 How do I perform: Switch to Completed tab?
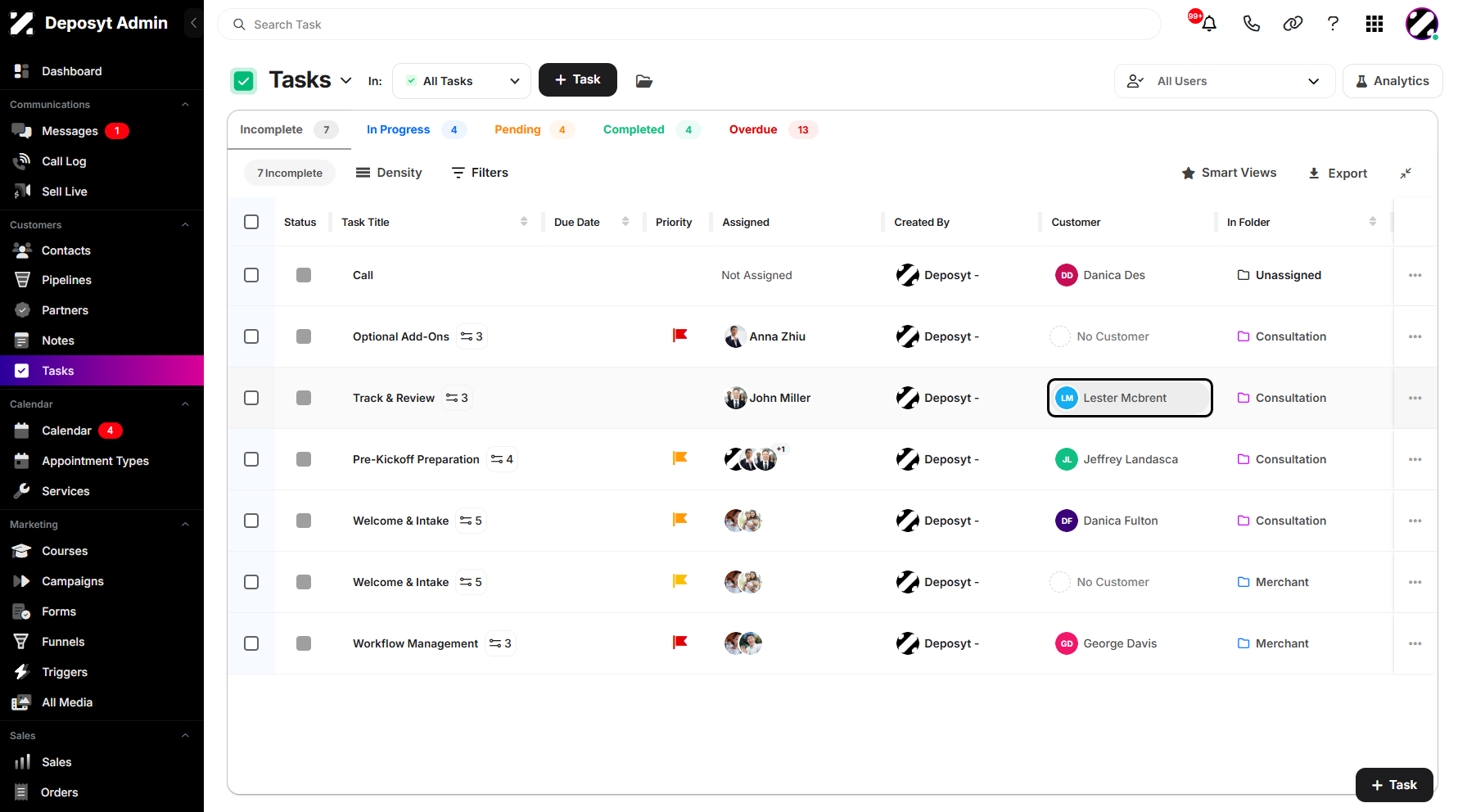click(x=652, y=129)
